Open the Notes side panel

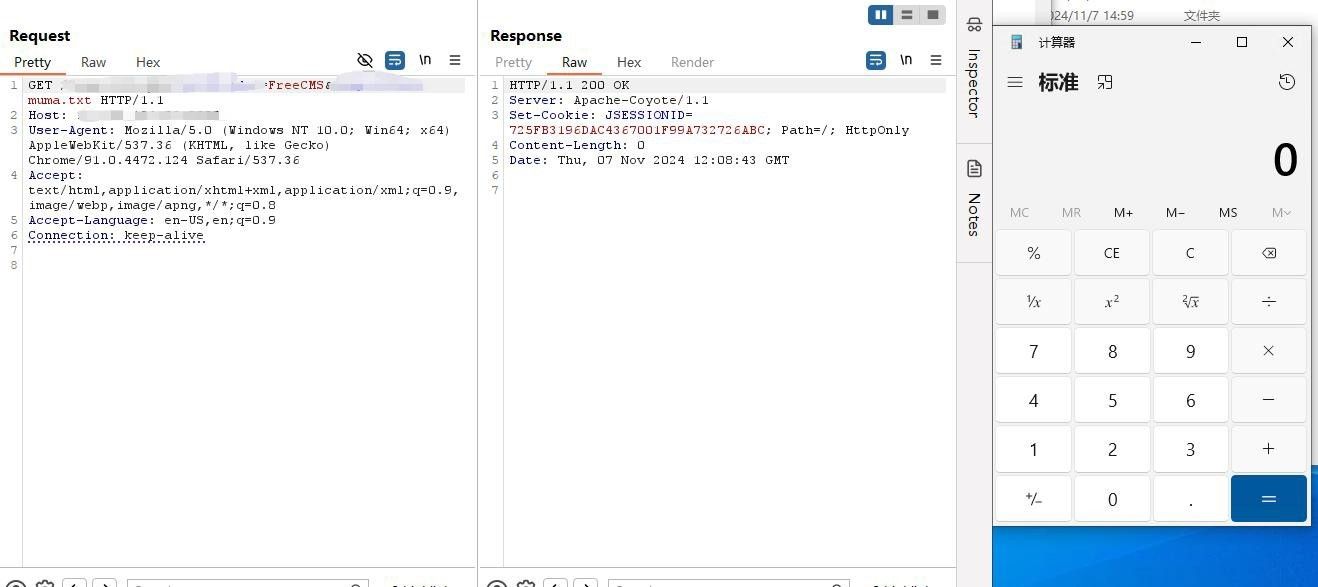click(974, 198)
